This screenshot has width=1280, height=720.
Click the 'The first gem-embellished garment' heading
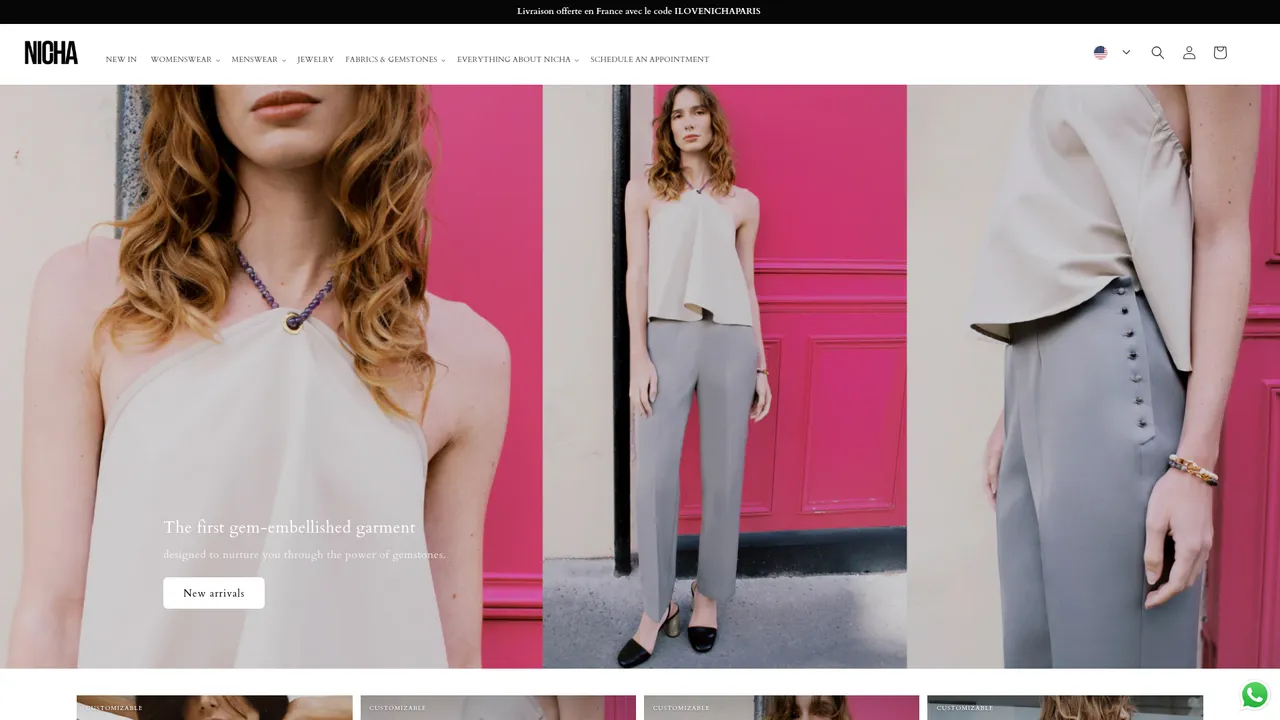pos(289,527)
